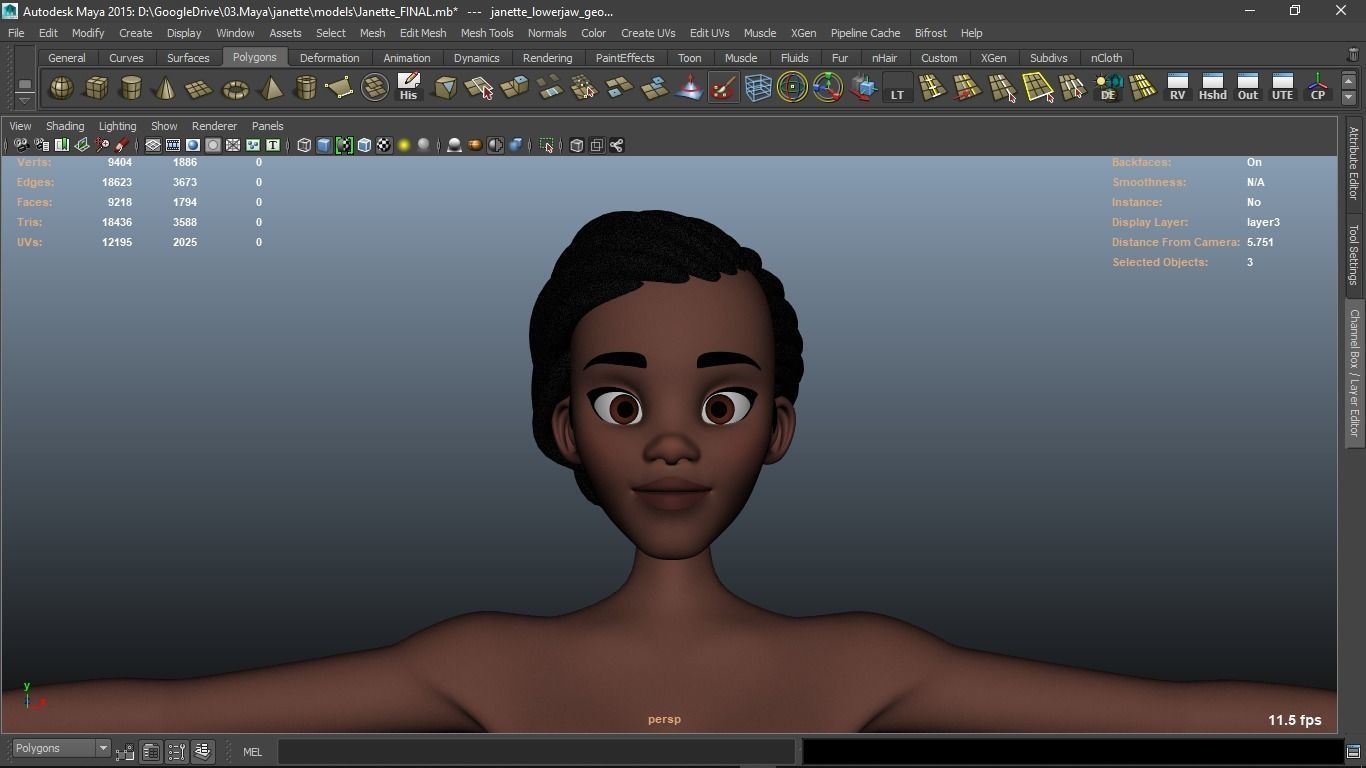Open the Channel Box / Layer Editor tab
1366x768 pixels.
tap(1354, 372)
